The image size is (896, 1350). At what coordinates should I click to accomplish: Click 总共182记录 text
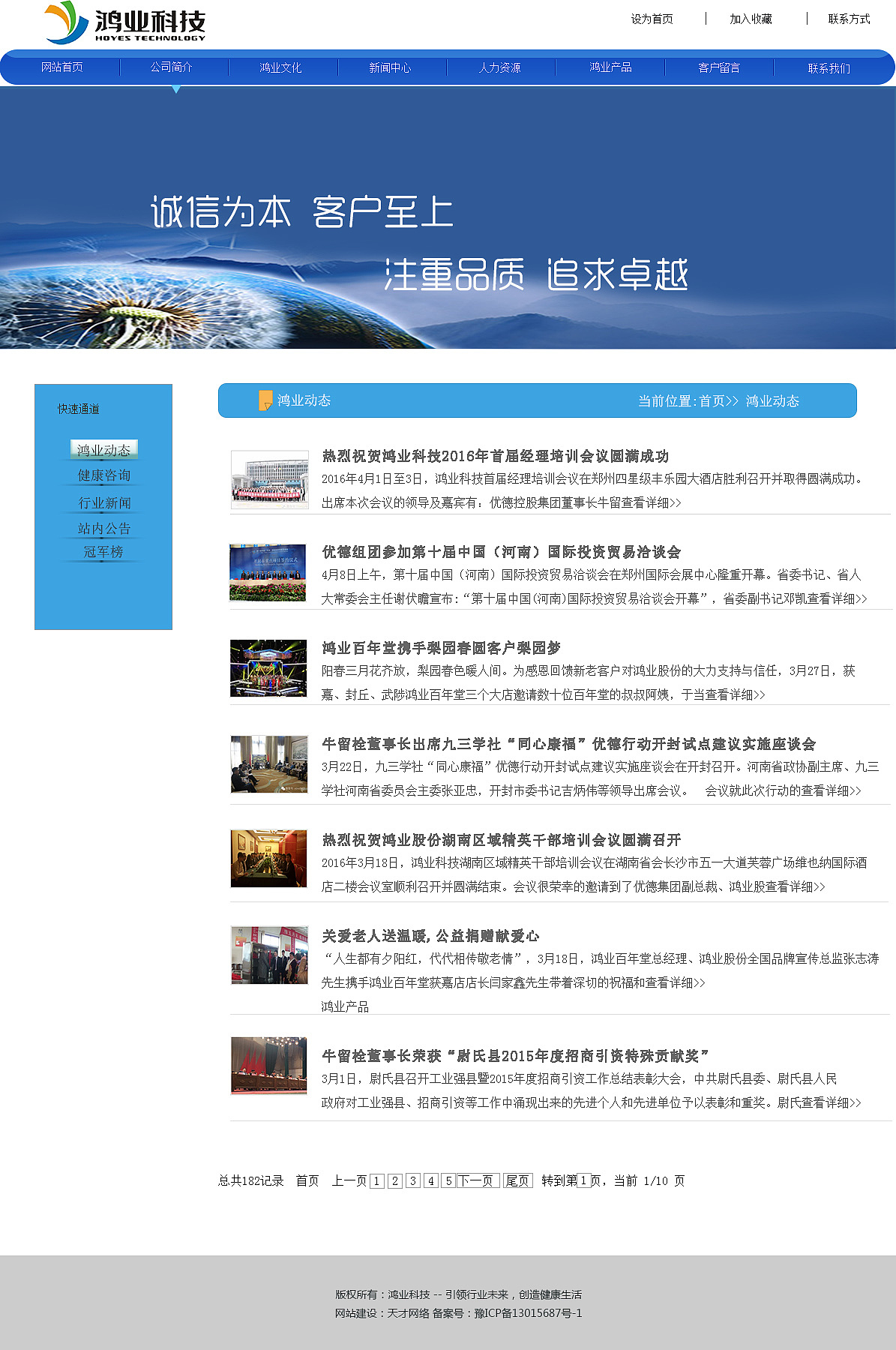[251, 1180]
